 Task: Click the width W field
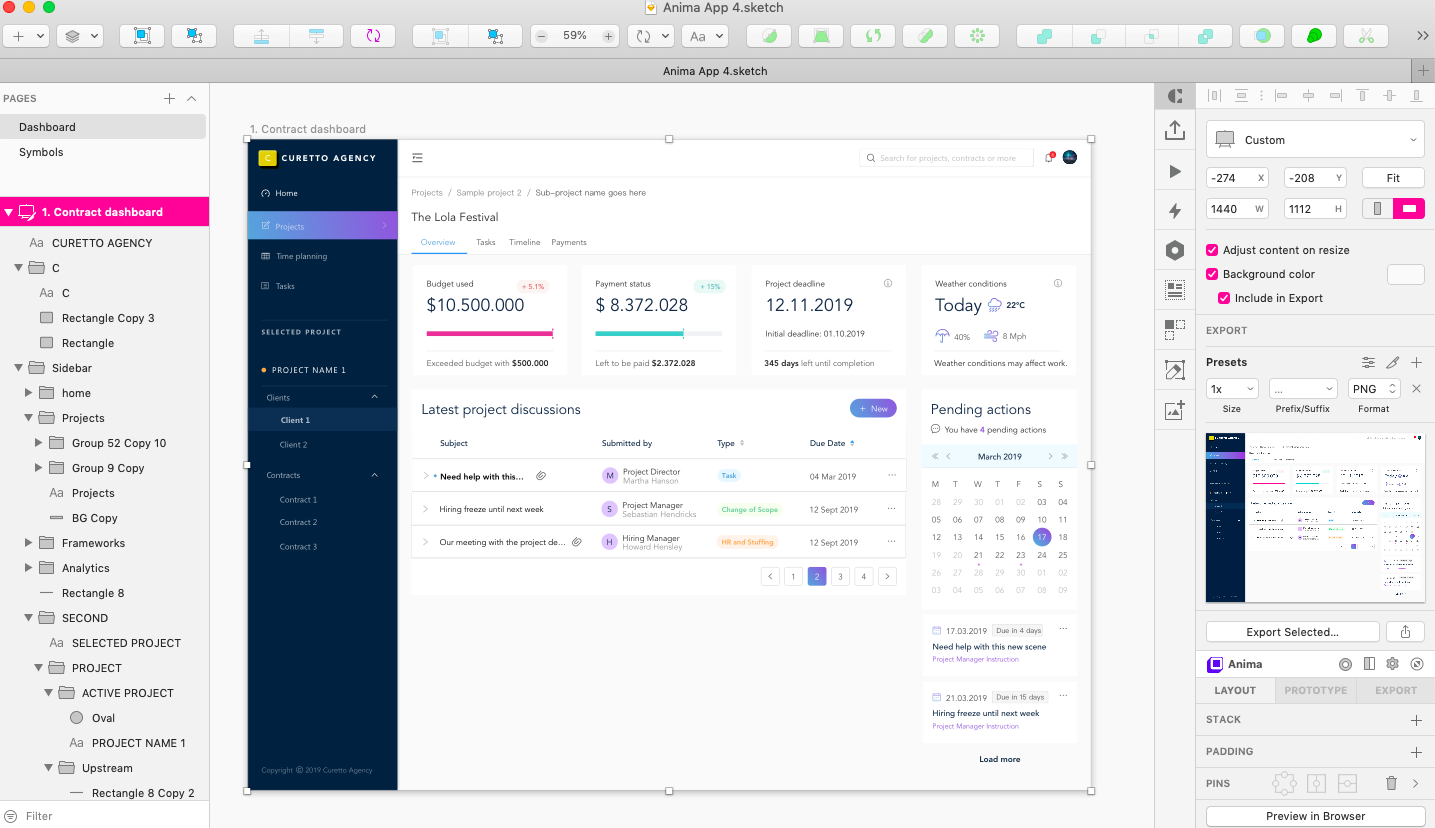1237,209
